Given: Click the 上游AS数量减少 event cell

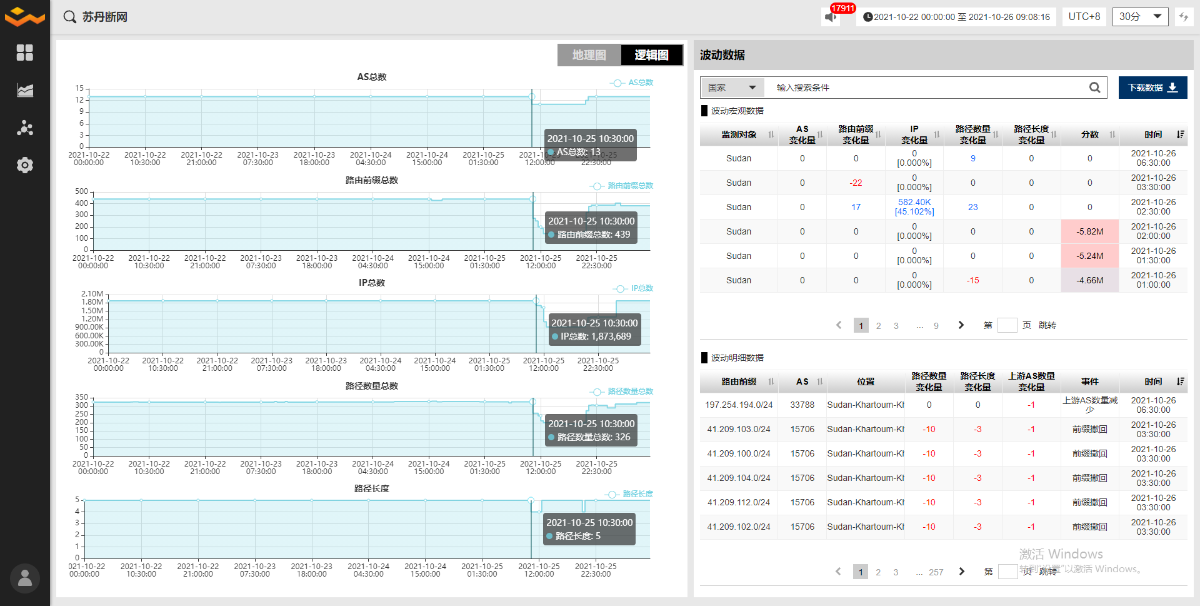Looking at the screenshot, I should point(1090,405).
